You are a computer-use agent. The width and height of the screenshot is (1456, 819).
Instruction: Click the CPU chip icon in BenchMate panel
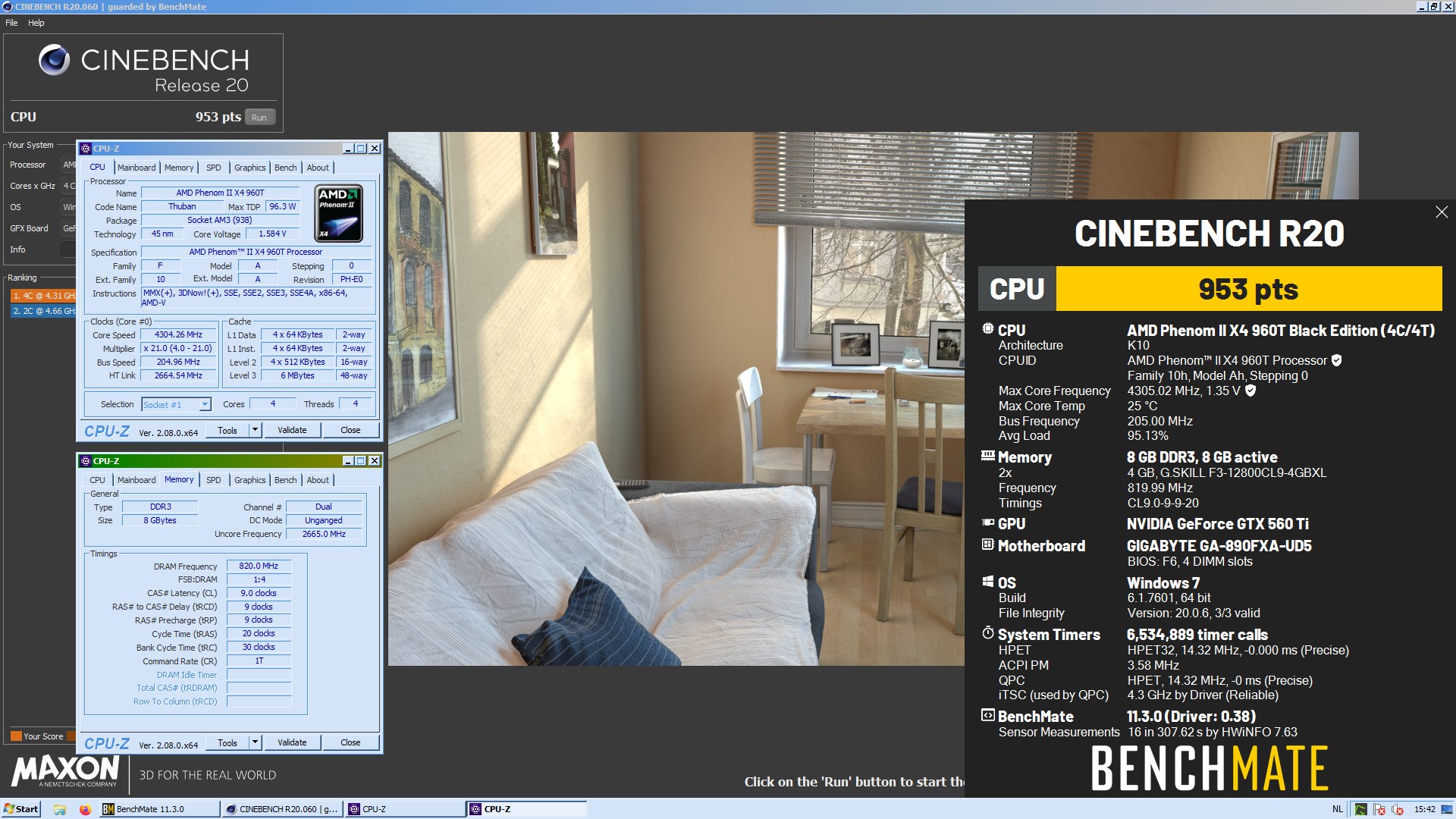coord(987,329)
